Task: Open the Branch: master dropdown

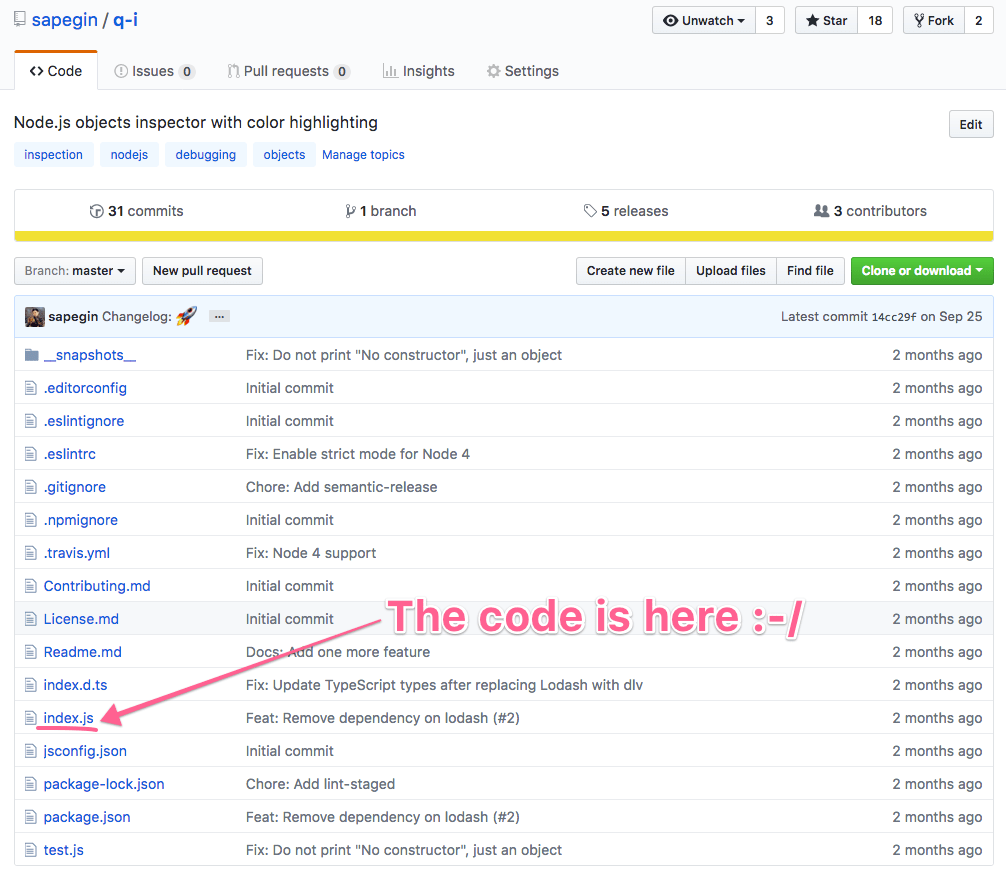Action: (x=74, y=271)
